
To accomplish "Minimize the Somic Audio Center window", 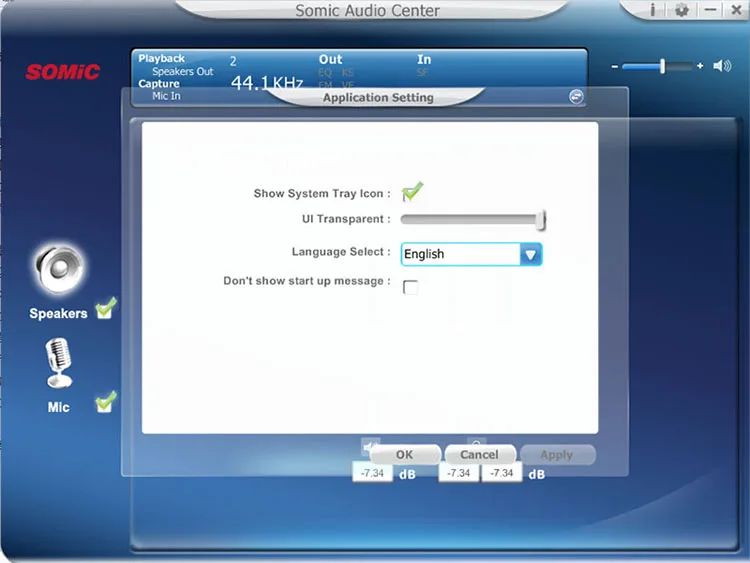I will tap(711, 10).
